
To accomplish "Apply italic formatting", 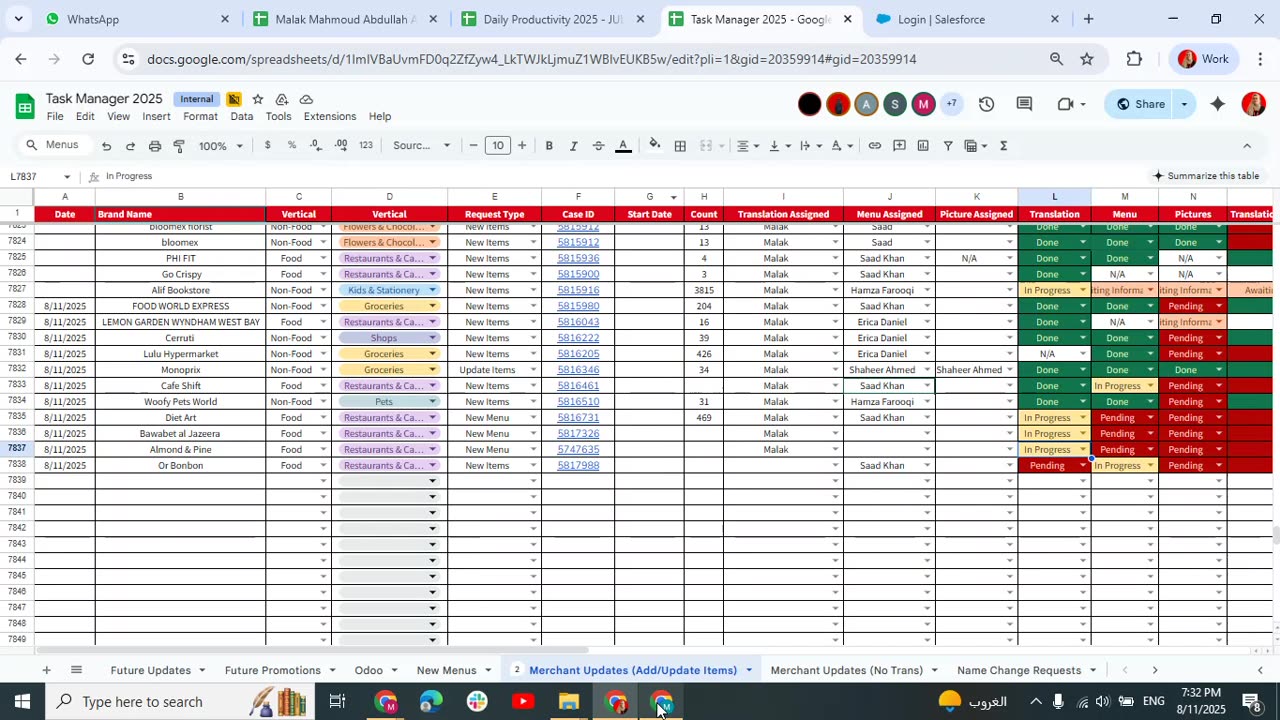I will click(573, 146).
